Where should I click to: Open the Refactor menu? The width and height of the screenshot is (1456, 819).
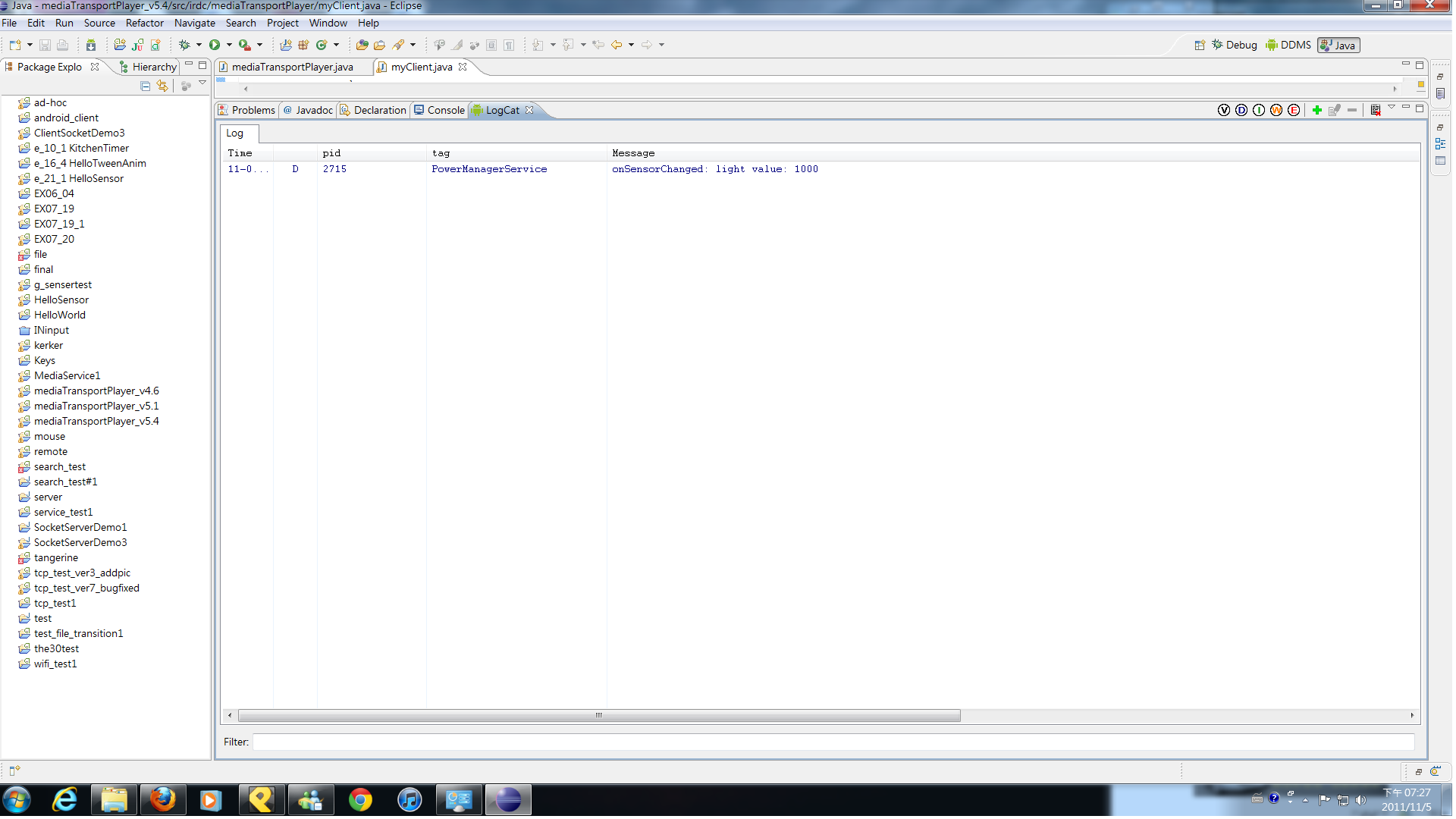pos(145,24)
